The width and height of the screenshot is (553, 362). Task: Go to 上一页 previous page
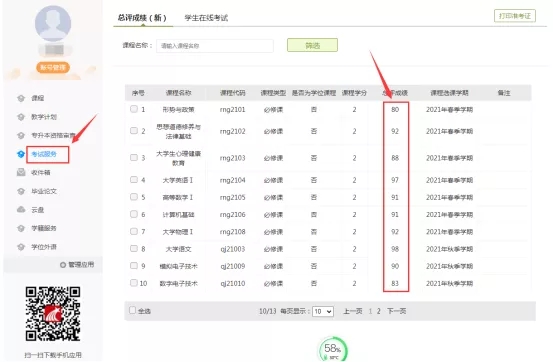353,311
